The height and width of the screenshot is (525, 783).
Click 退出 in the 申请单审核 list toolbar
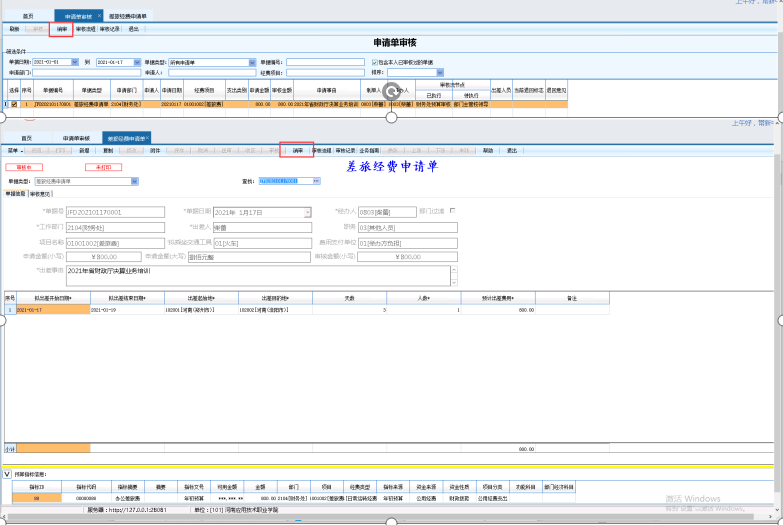point(133,29)
